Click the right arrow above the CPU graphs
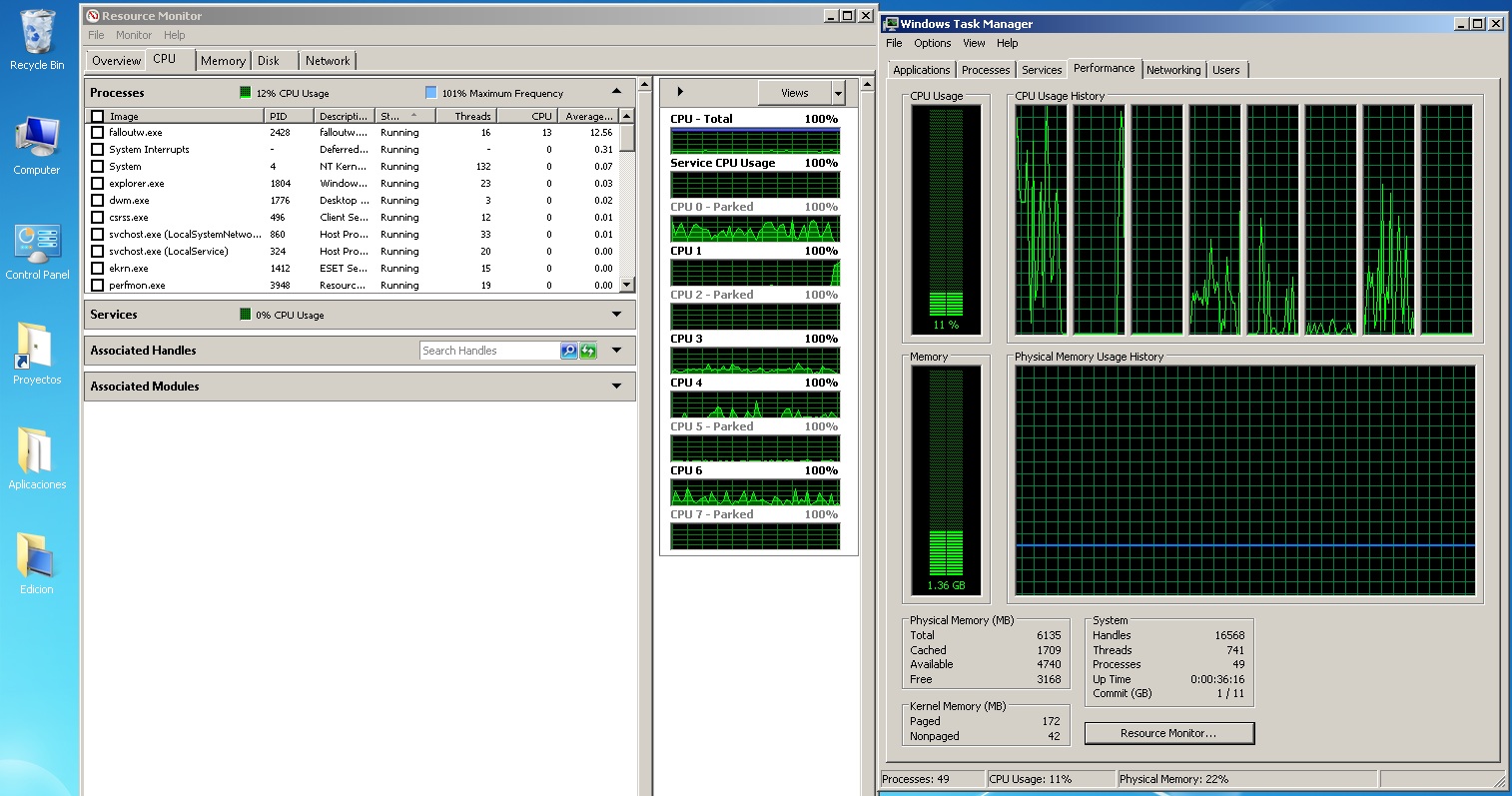The image size is (1512, 796). point(680,92)
